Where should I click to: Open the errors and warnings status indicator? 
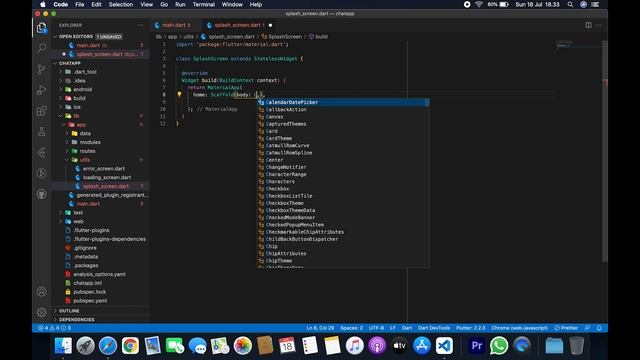[x=55, y=328]
